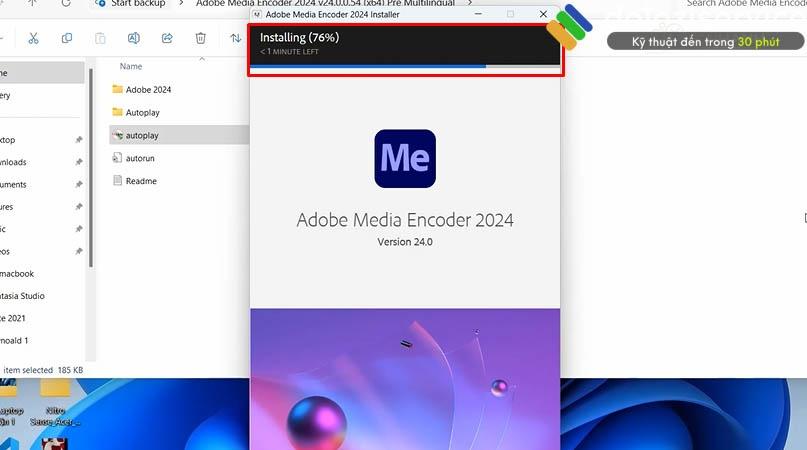Viewport: 807px width, 450px height.
Task: Click the Cut scissors icon in Explorer toolbar
Action: tap(33, 38)
